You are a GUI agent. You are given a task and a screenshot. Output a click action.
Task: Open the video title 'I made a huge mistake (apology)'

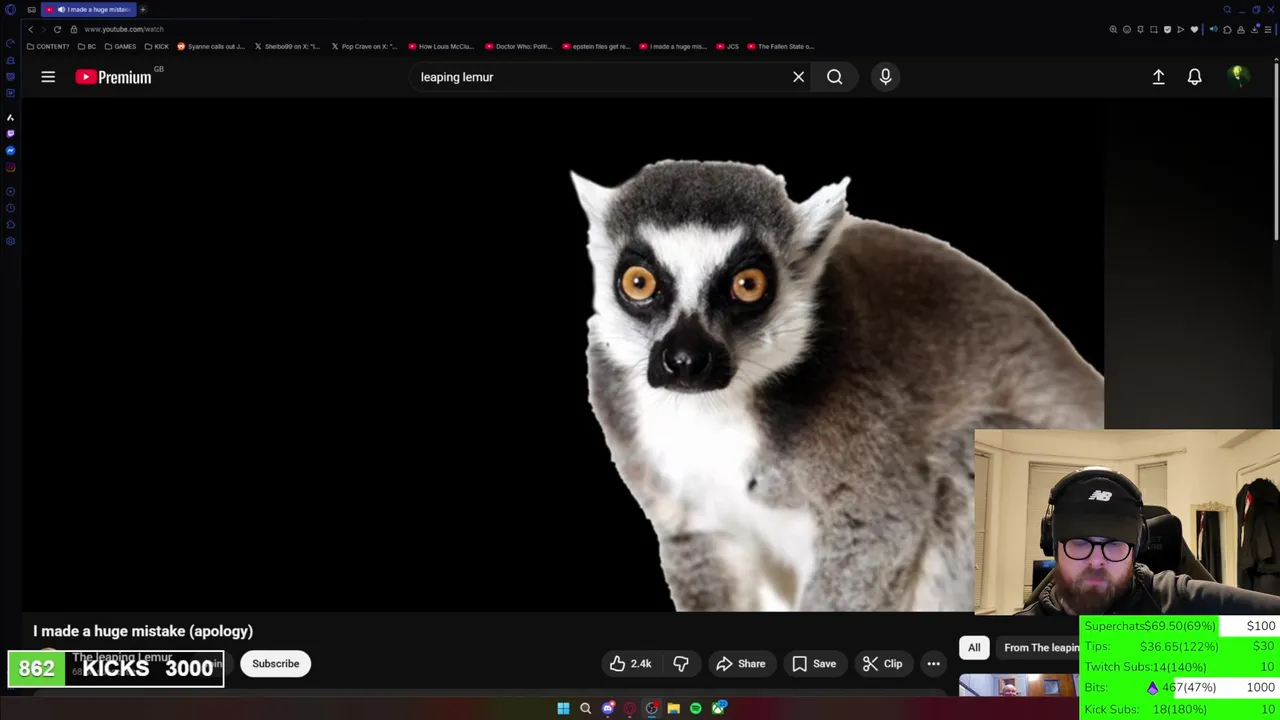pos(143,631)
